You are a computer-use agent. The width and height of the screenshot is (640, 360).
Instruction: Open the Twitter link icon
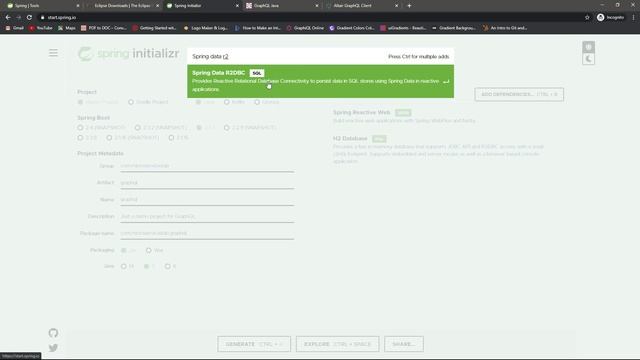(53, 348)
